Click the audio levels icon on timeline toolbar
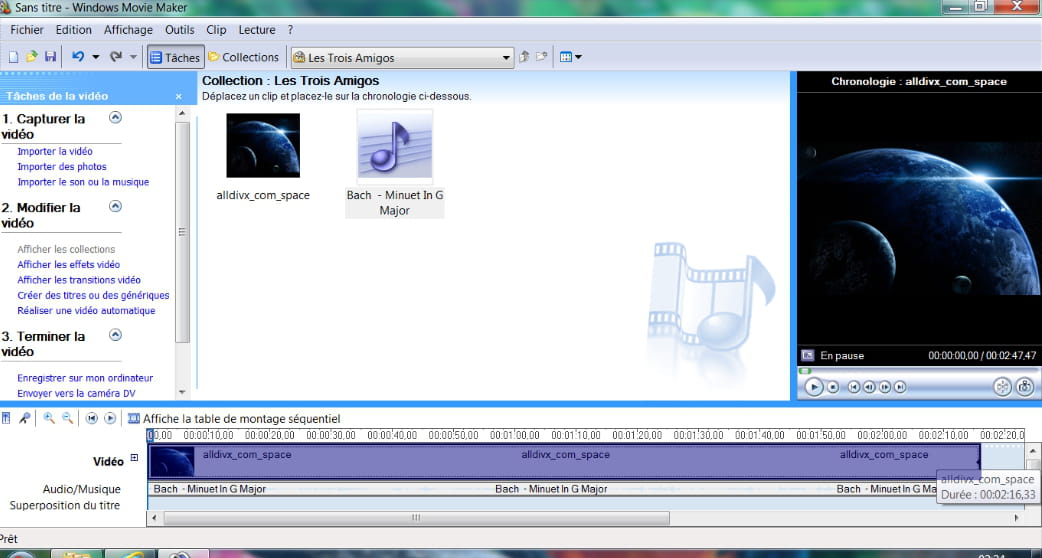 pos(6,418)
